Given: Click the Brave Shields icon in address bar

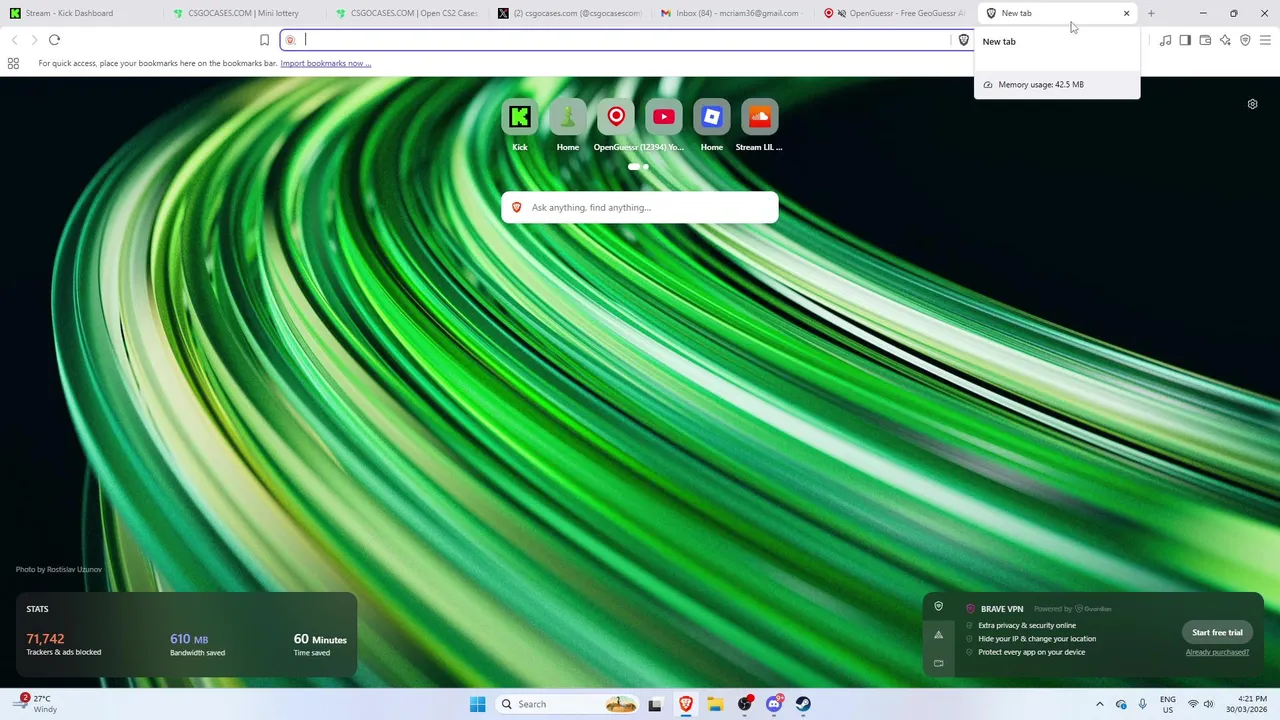Looking at the screenshot, I should point(964,40).
